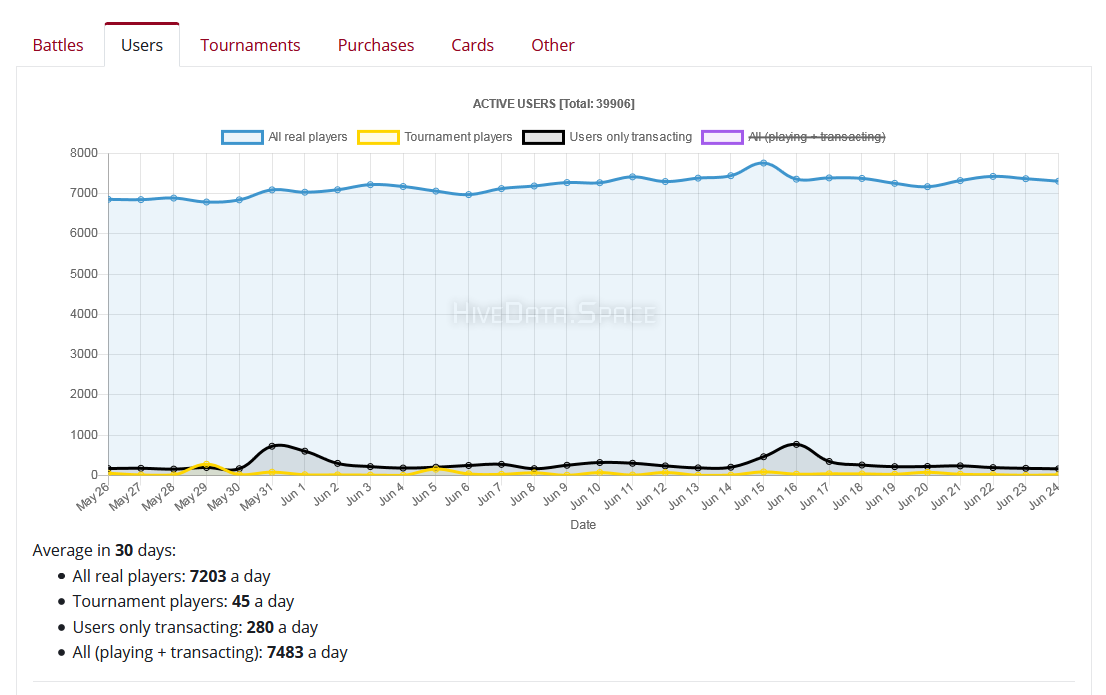Screen dimensions: 1106x695
Task: Toggle Tournament players yellow legend swatch
Action: [x=378, y=137]
